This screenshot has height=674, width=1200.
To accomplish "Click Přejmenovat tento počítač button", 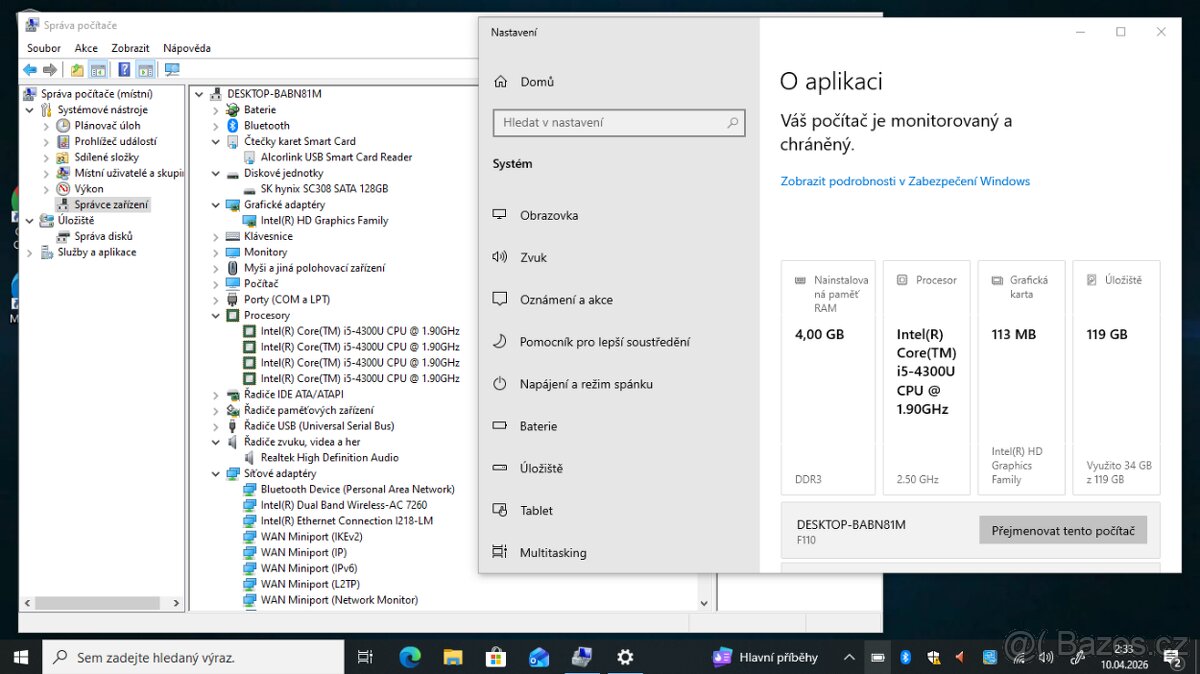I will (1063, 530).
